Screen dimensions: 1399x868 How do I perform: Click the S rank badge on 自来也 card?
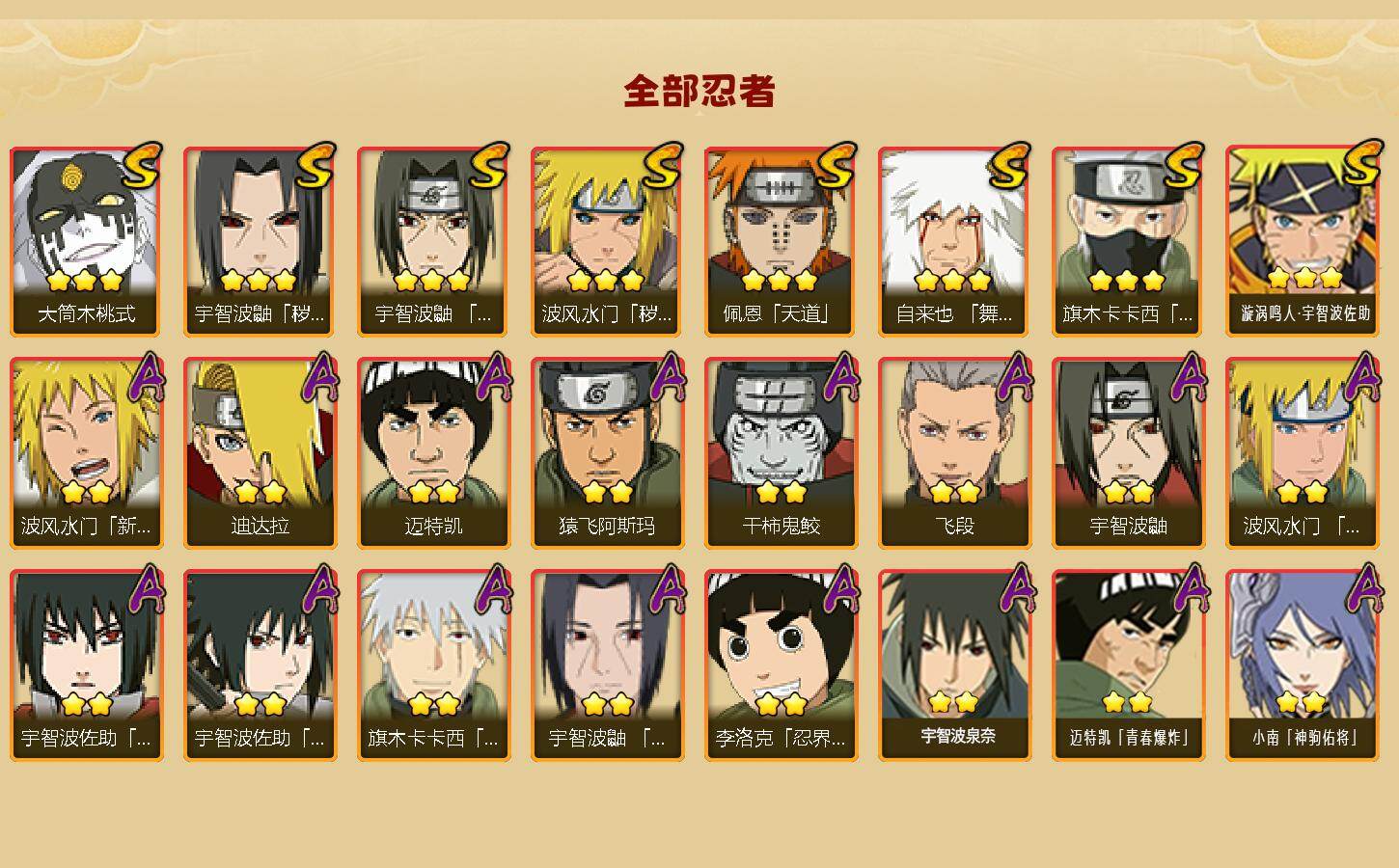[x=1008, y=166]
